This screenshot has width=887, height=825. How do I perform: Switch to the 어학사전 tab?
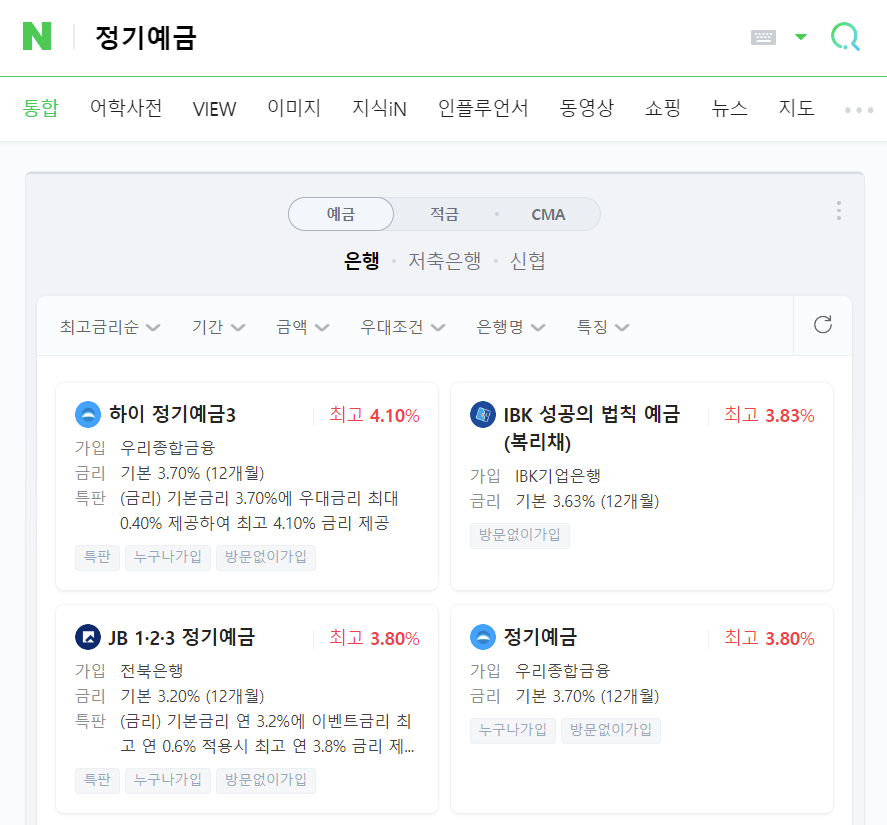(x=126, y=108)
